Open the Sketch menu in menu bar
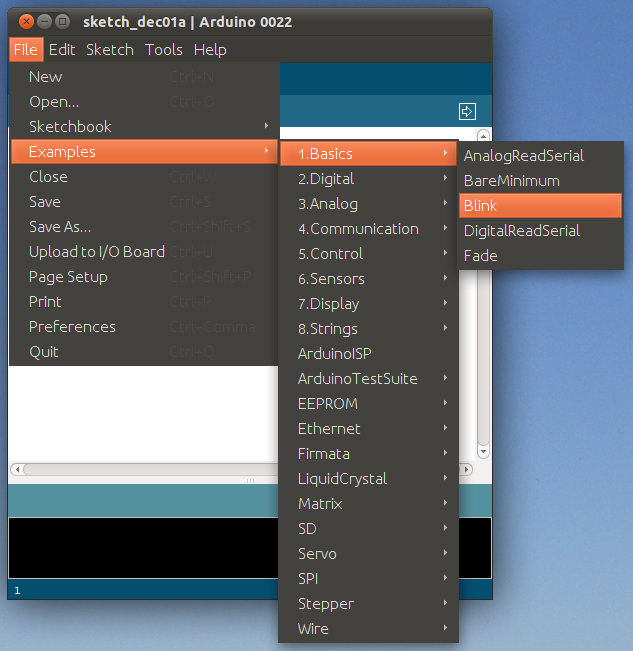 [x=110, y=49]
